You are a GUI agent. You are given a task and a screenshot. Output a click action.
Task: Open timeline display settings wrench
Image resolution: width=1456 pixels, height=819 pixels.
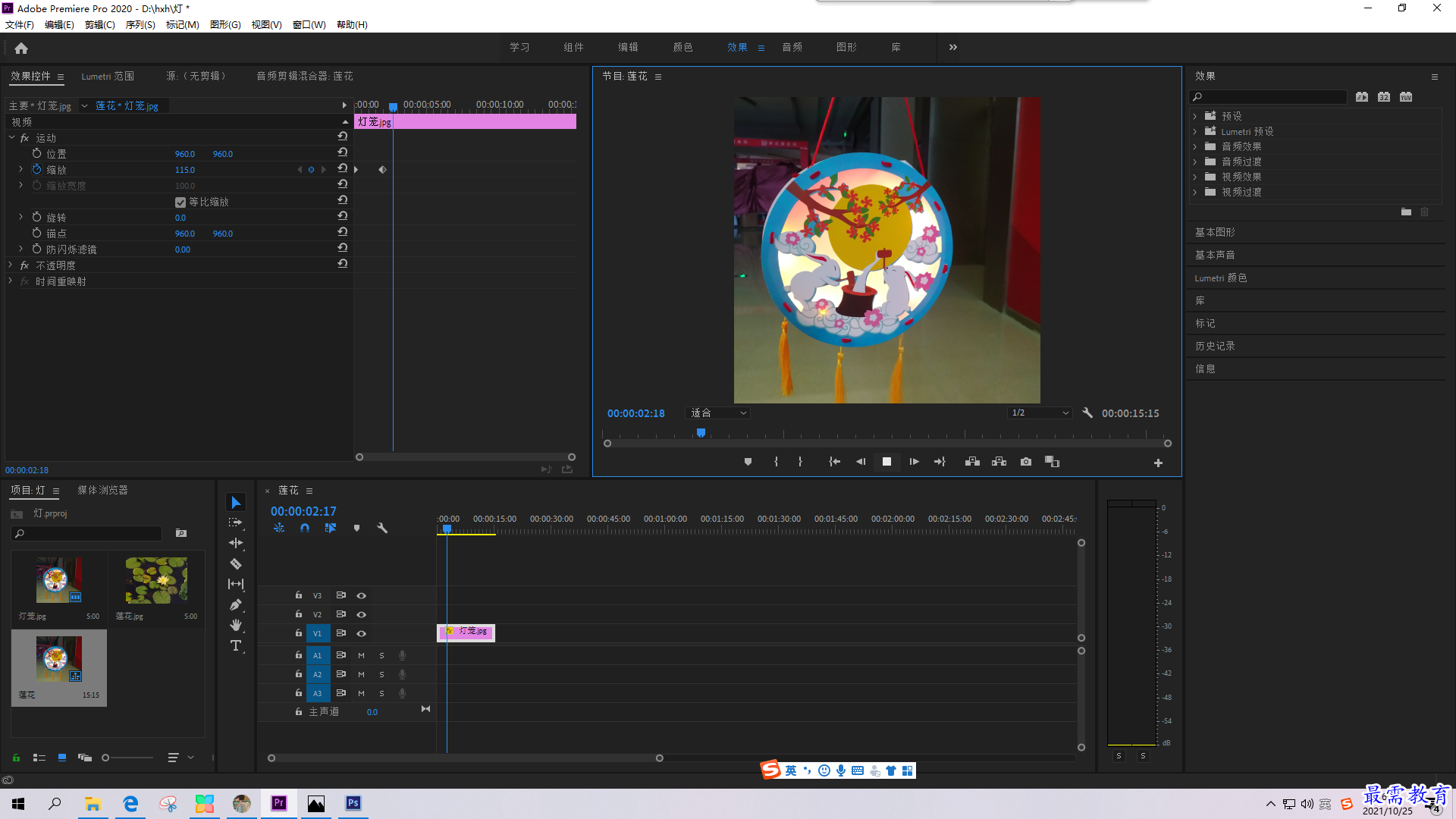click(x=382, y=528)
